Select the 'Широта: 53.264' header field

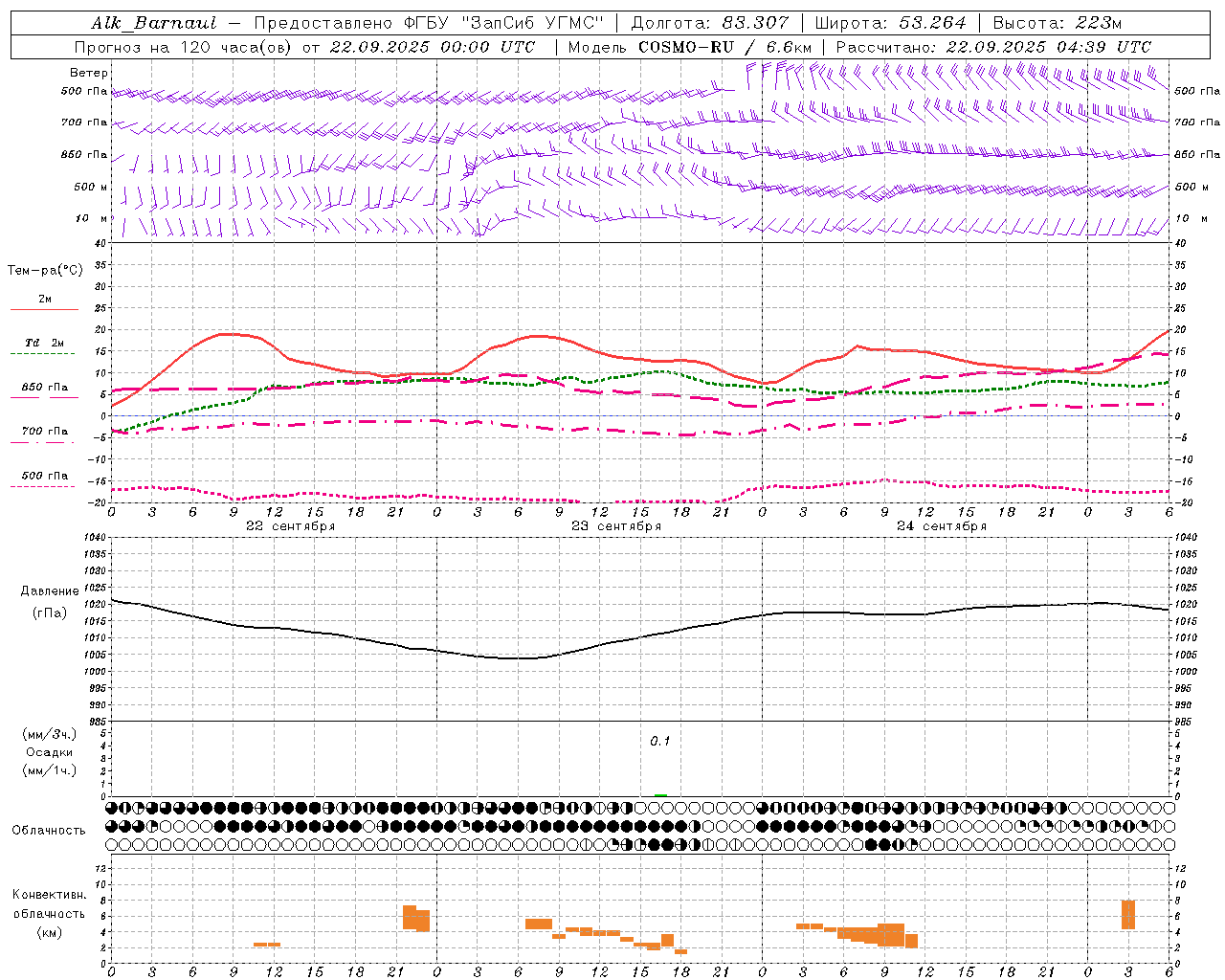click(890, 23)
